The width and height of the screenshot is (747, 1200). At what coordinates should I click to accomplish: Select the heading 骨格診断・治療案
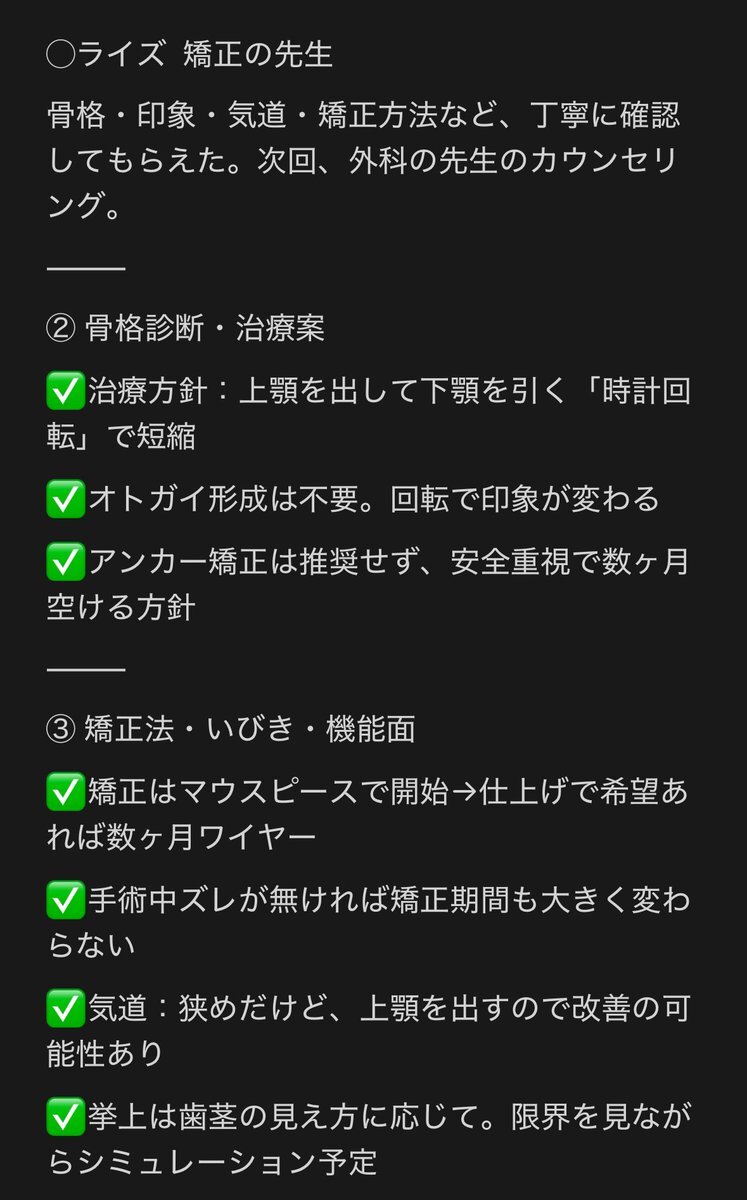[x=206, y=329]
